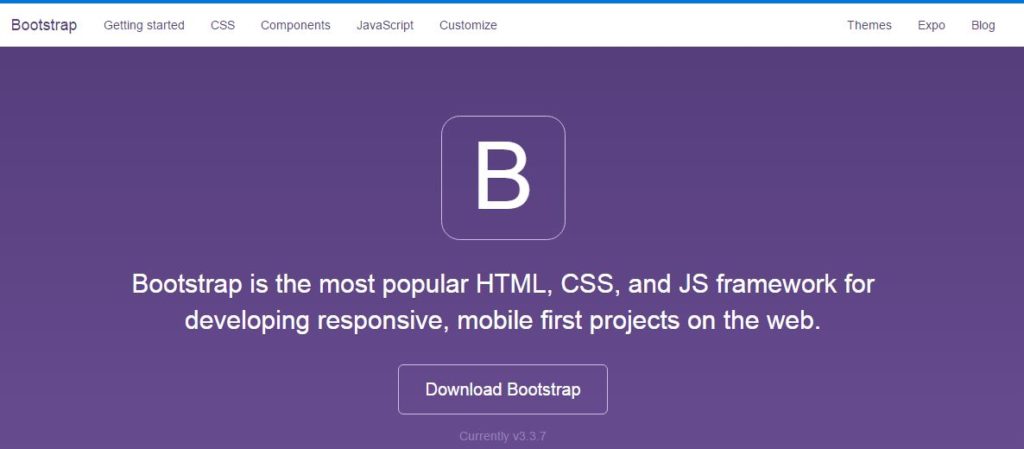Image resolution: width=1024 pixels, height=449 pixels.
Task: Click the Bootstrap brand link
Action: [x=44, y=25]
